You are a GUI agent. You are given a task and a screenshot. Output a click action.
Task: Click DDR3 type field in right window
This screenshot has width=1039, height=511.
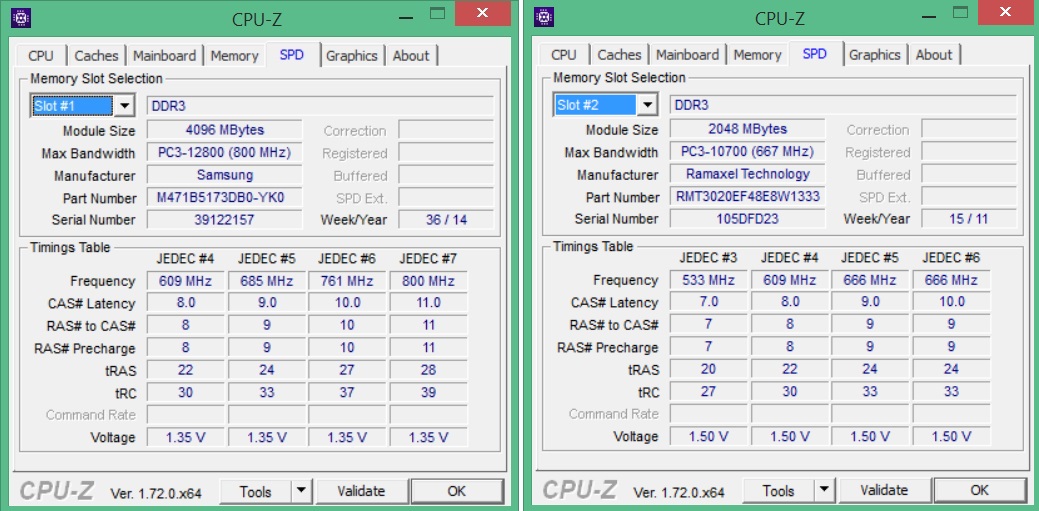click(843, 105)
